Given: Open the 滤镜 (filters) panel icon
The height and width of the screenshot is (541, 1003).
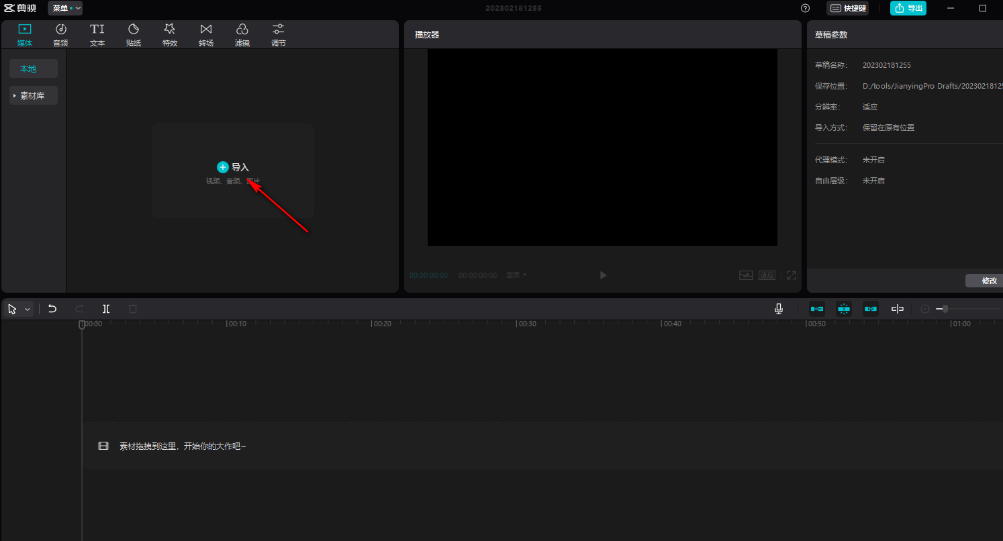Looking at the screenshot, I should pos(242,34).
